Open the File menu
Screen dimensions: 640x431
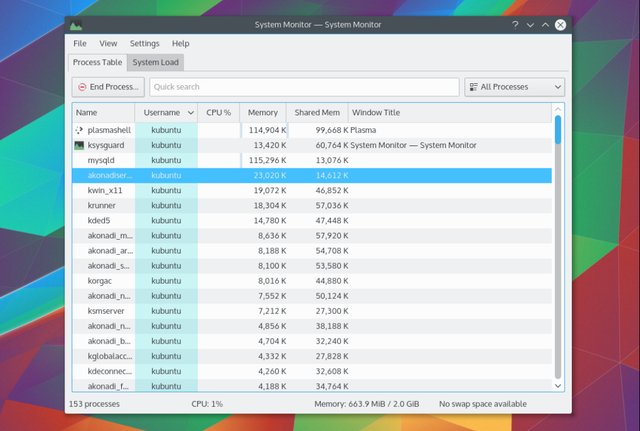(x=80, y=44)
